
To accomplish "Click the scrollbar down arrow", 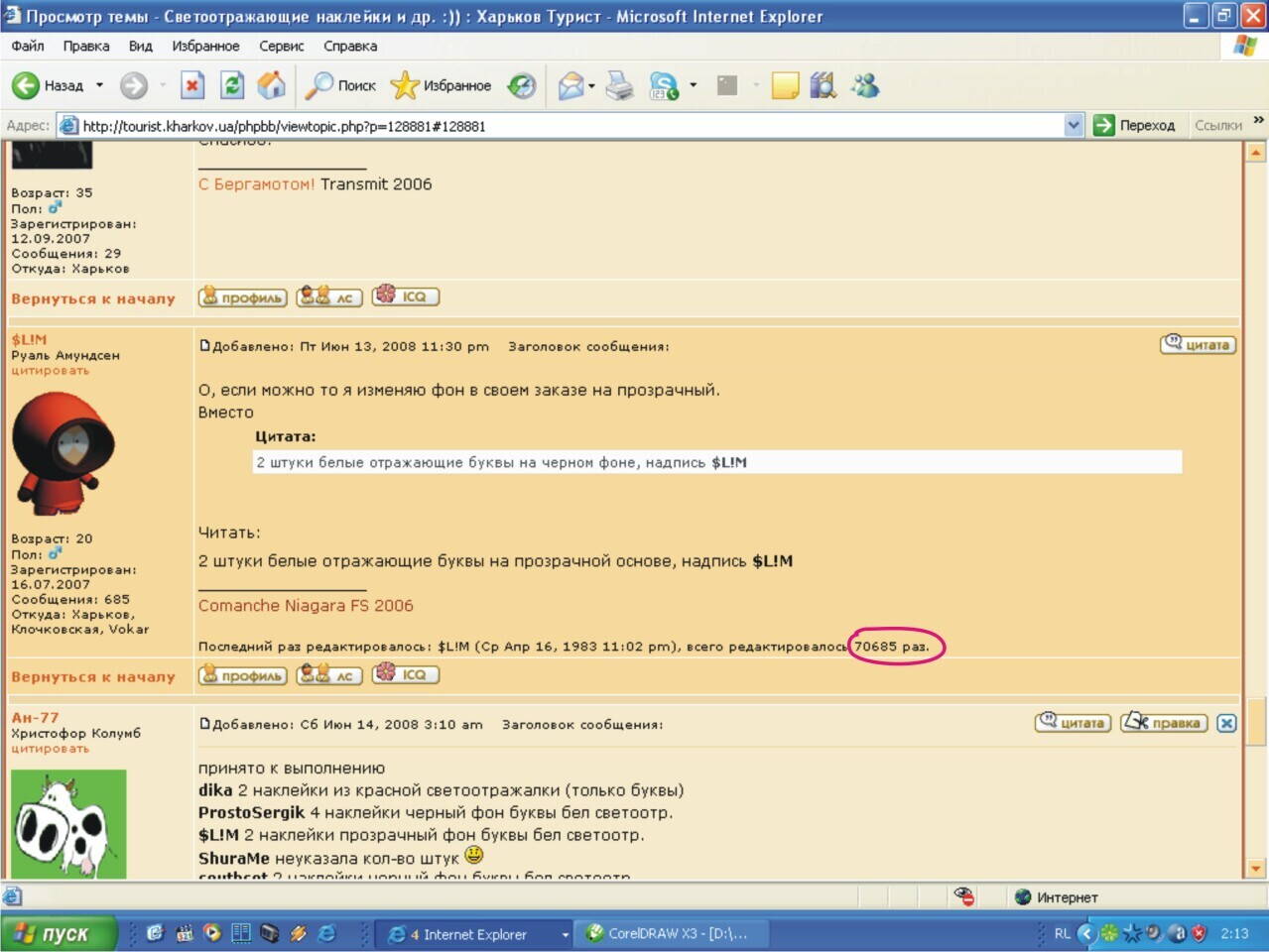I will (1256, 869).
